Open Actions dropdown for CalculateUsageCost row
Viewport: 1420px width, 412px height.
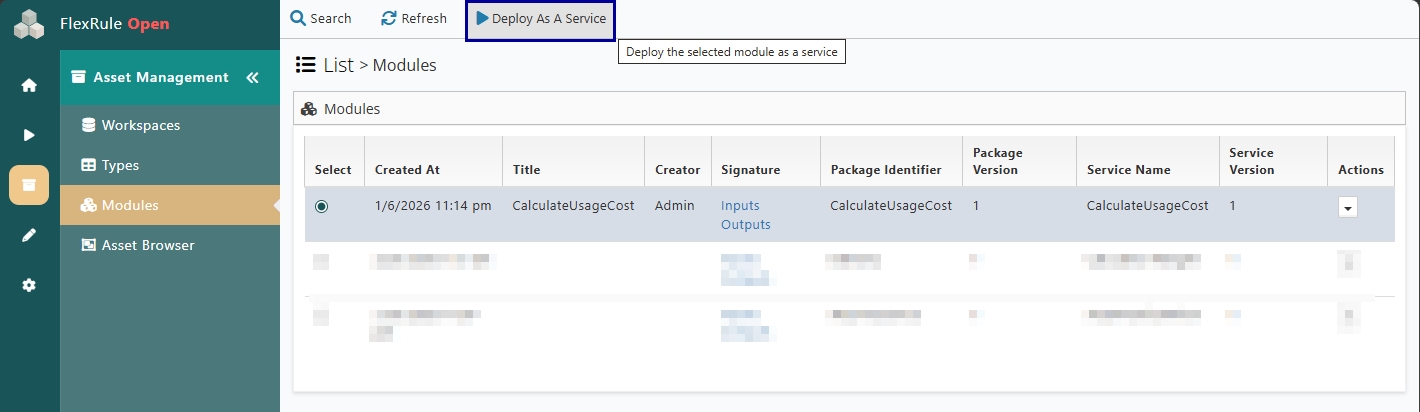(x=1348, y=207)
